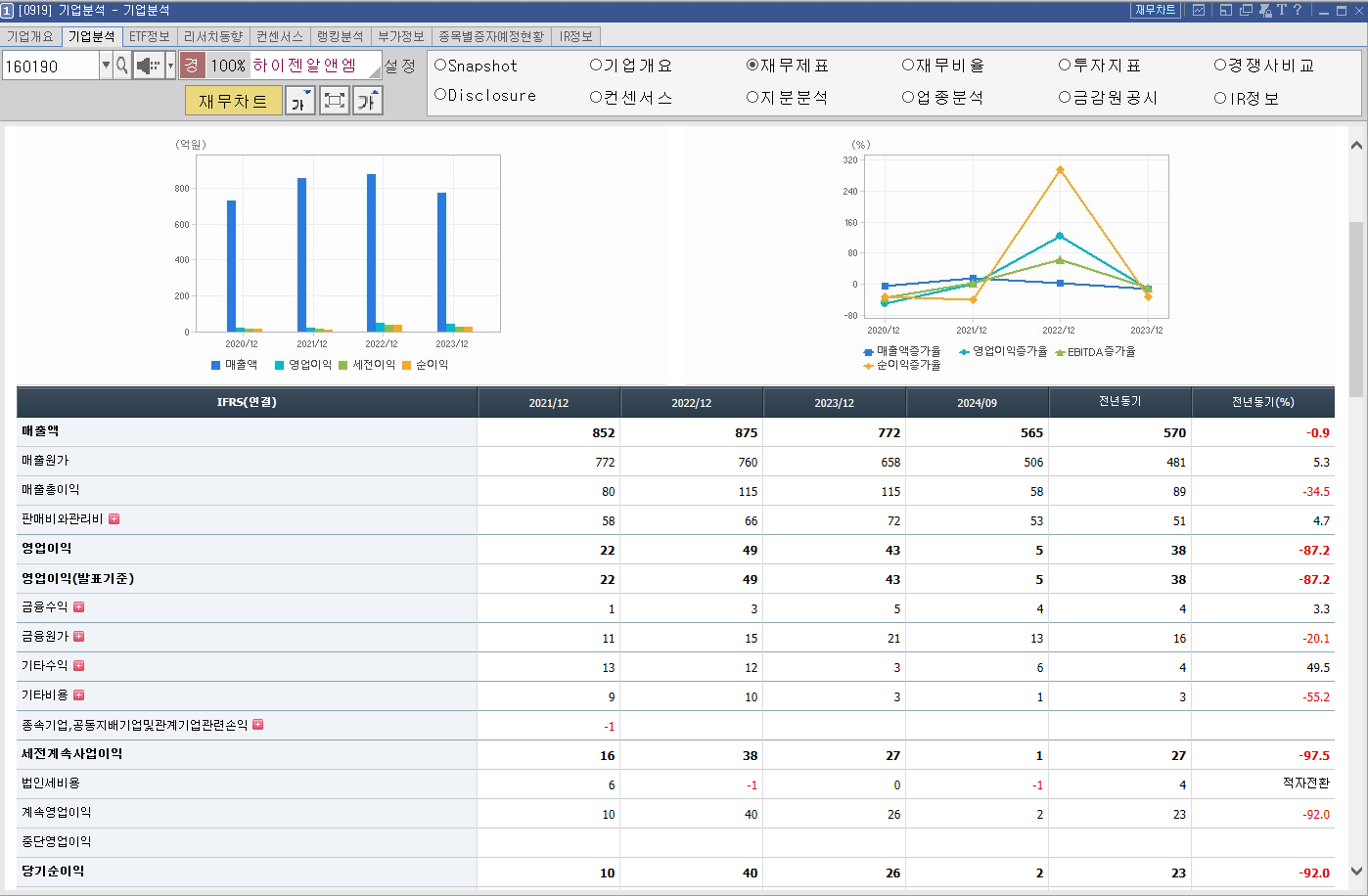Select the 지분분석 radio option
This screenshot has height=896, width=1368.
tap(752, 98)
